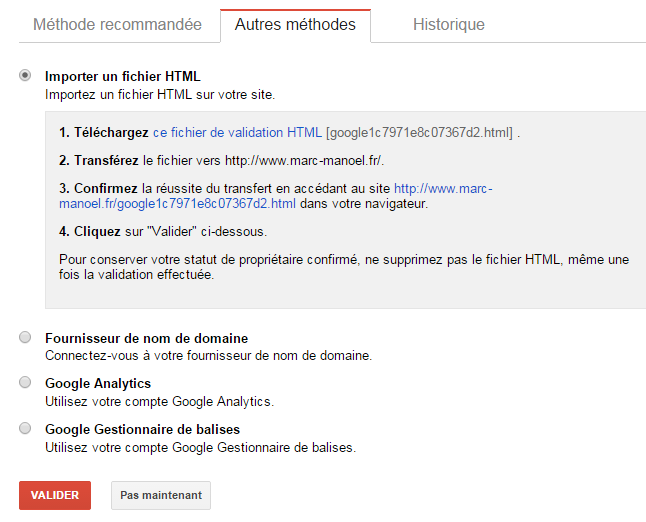Image resolution: width=646 pixels, height=522 pixels.
Task: Click the bold 'Google Analytics' heading text
Action: [98, 384]
